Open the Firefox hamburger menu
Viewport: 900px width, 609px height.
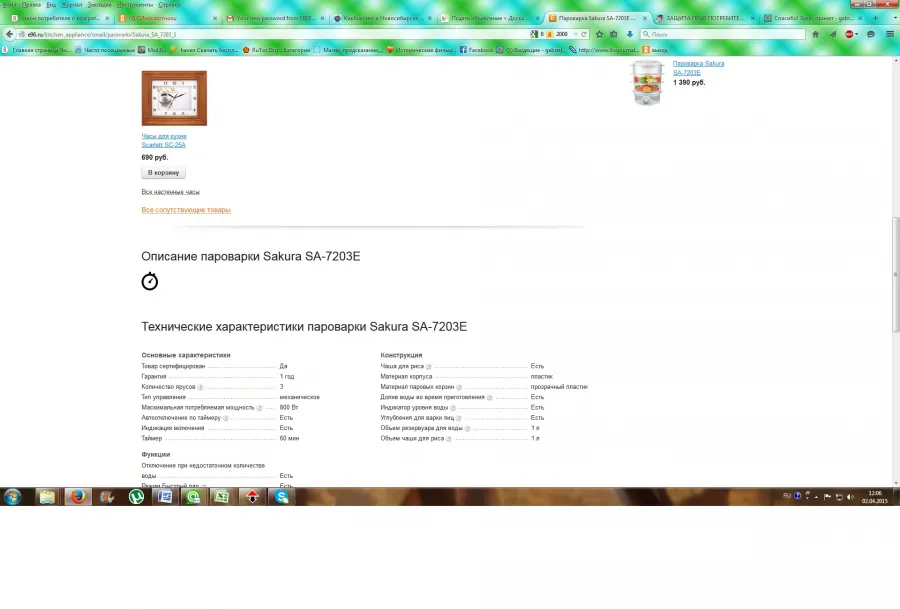point(890,34)
